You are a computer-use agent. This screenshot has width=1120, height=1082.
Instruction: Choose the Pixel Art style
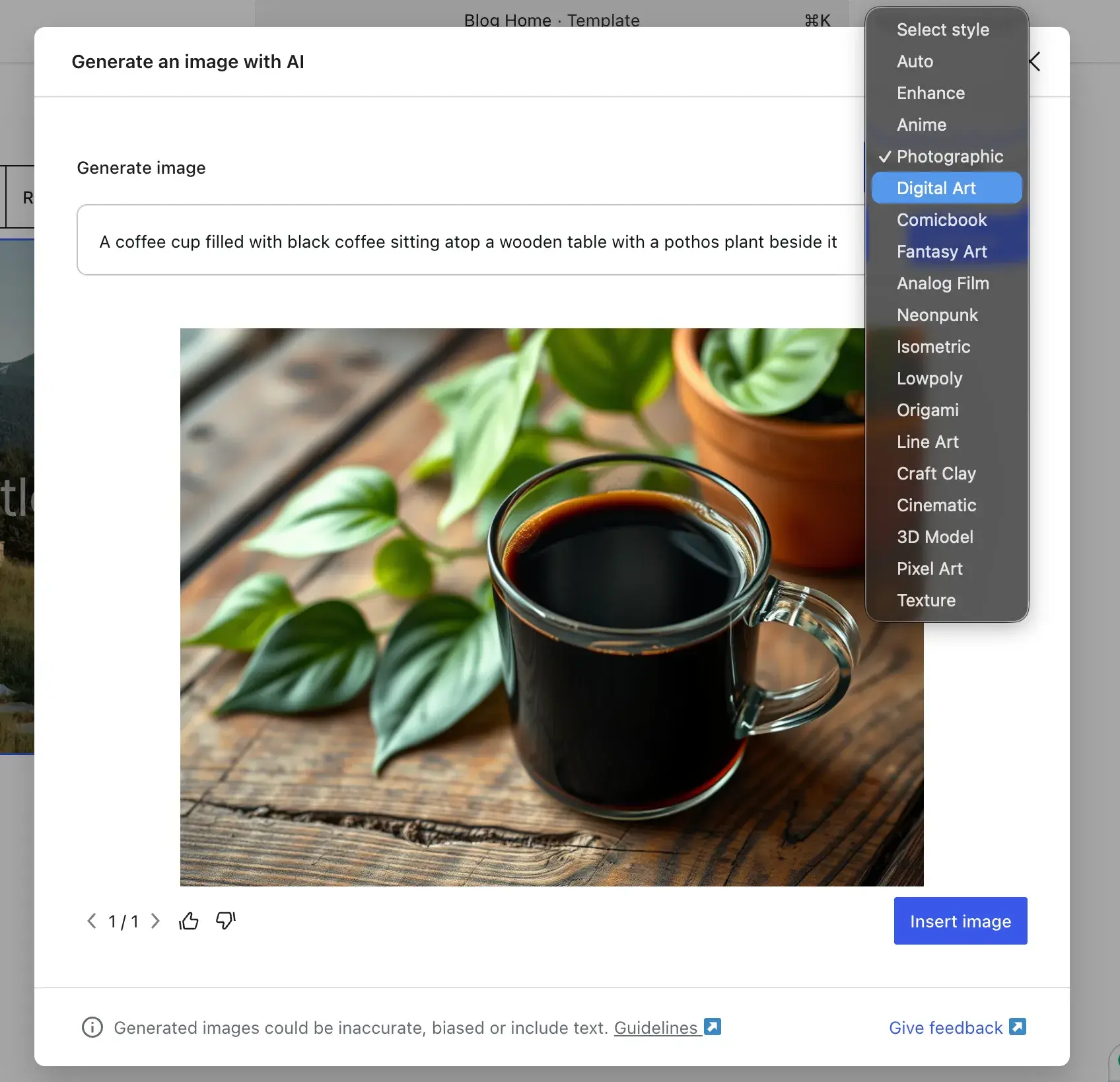tap(929, 568)
